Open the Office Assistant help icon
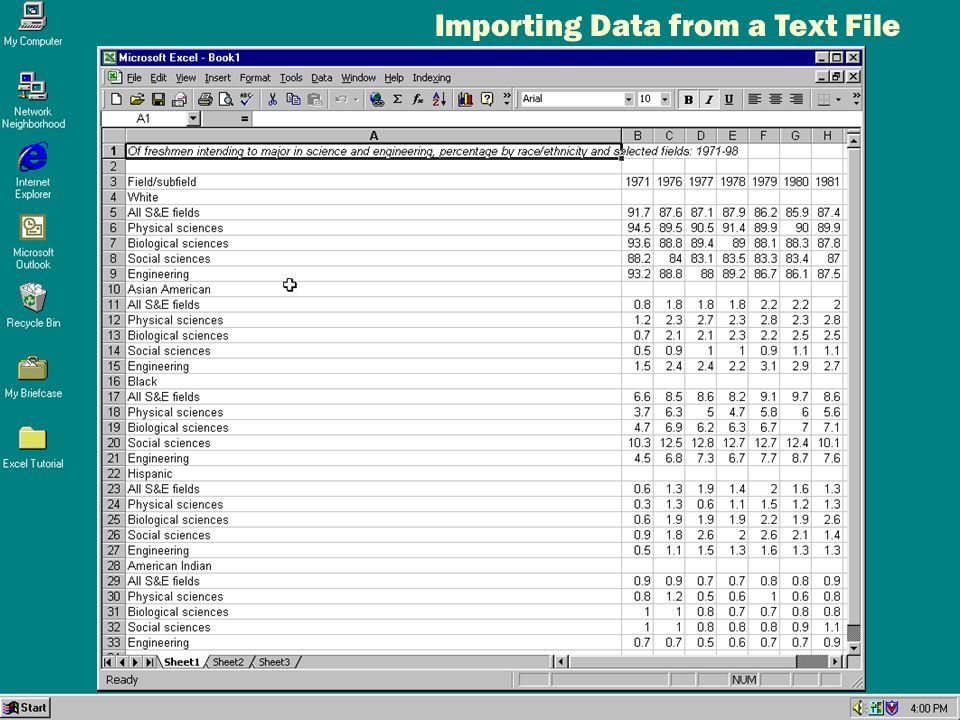 [x=487, y=99]
